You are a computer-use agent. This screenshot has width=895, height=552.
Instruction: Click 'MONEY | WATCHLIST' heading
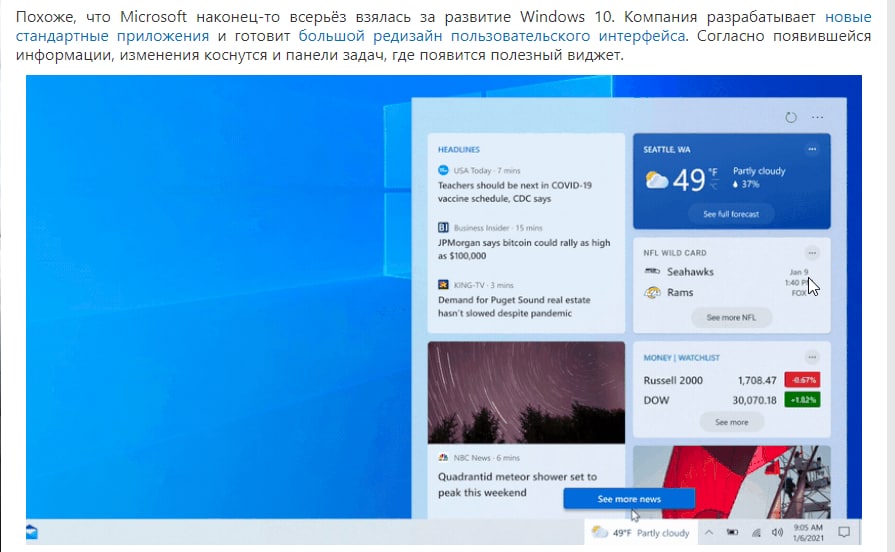[682, 358]
